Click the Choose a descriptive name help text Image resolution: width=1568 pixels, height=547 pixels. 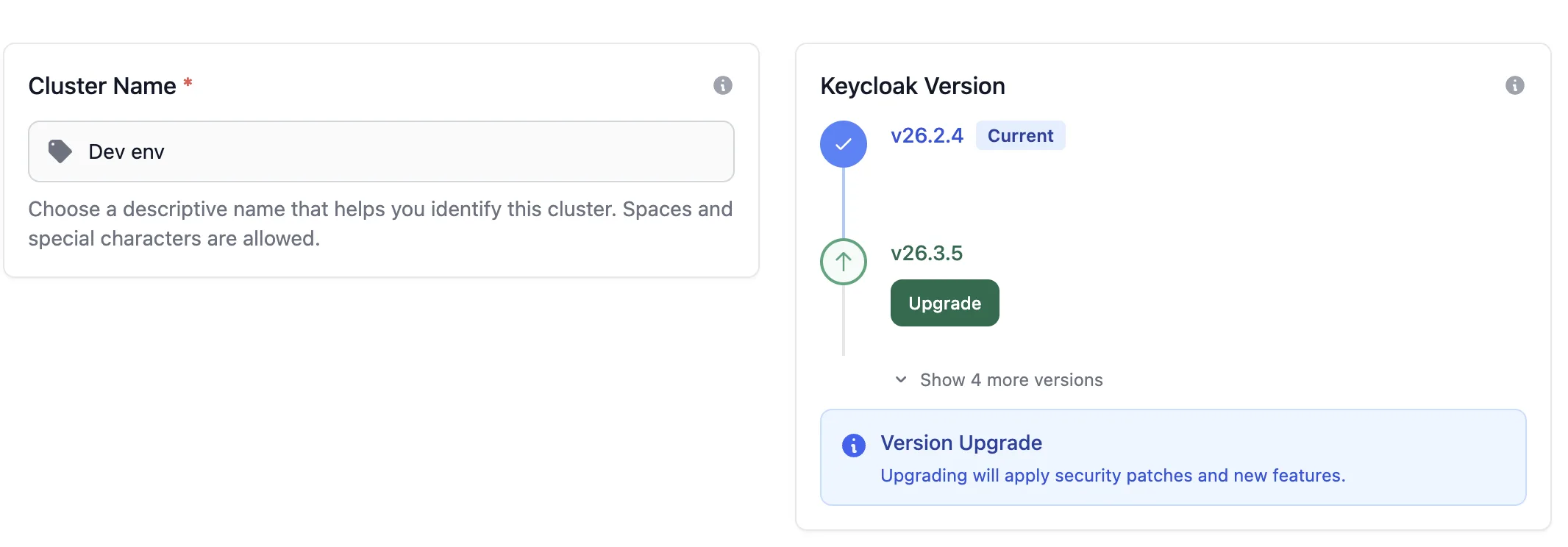380,224
